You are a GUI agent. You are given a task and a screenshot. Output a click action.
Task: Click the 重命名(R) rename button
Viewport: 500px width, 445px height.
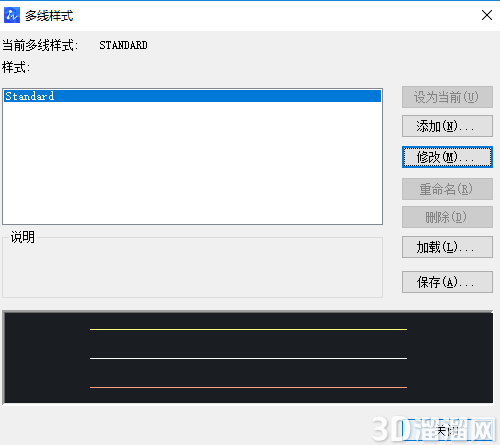[x=447, y=189]
